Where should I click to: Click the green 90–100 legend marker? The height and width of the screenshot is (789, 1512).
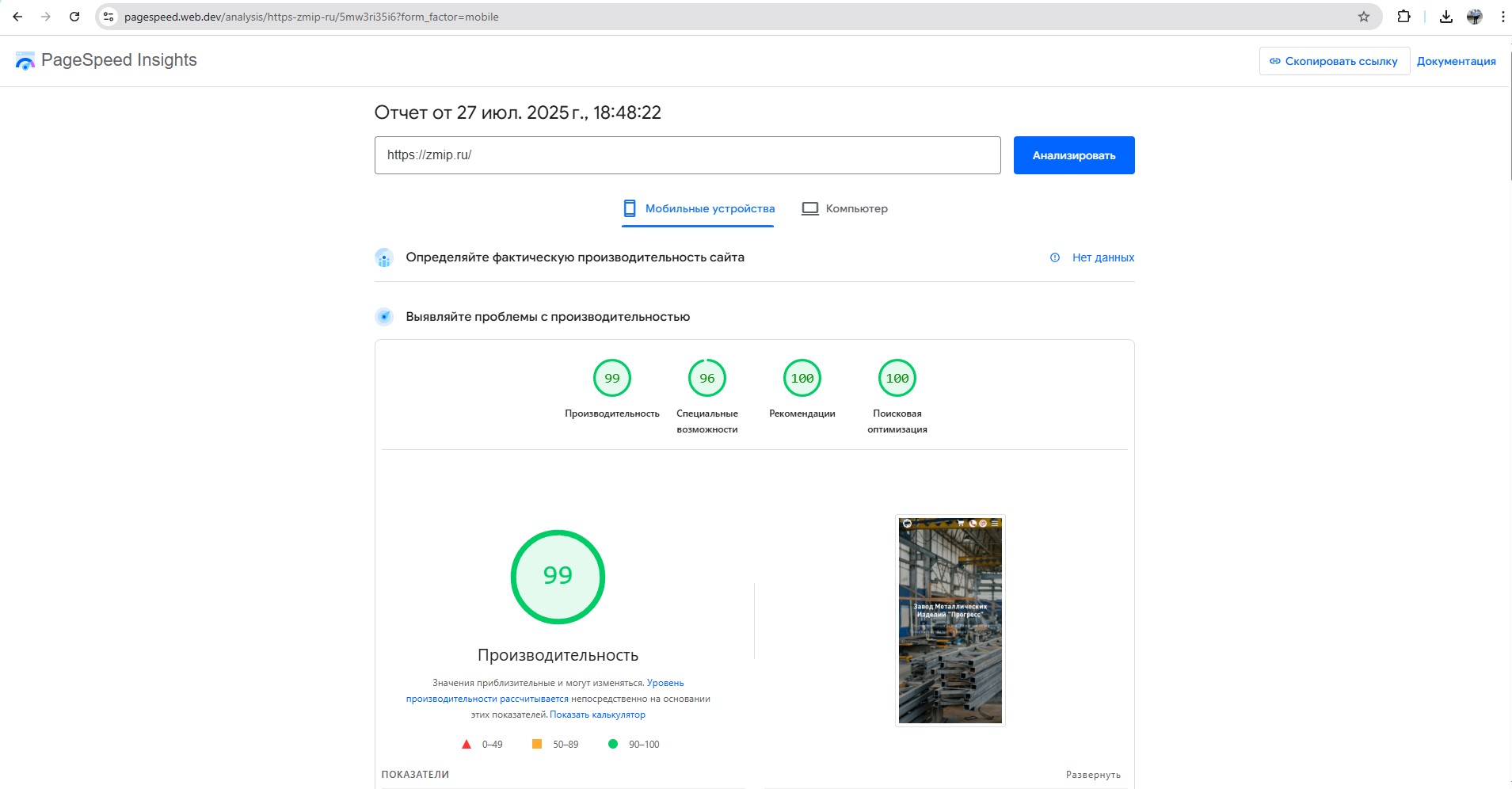[x=613, y=744]
